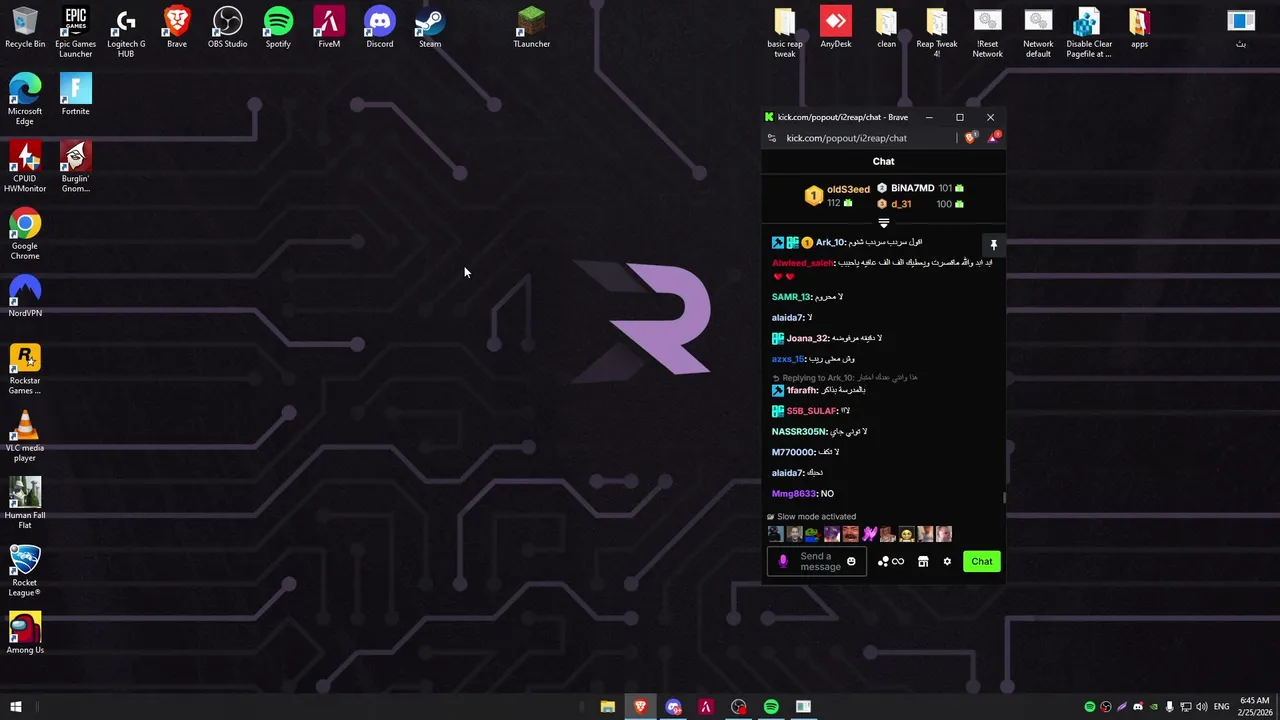Open site settings icon left of URL
1280x720 pixels.
coord(771,138)
